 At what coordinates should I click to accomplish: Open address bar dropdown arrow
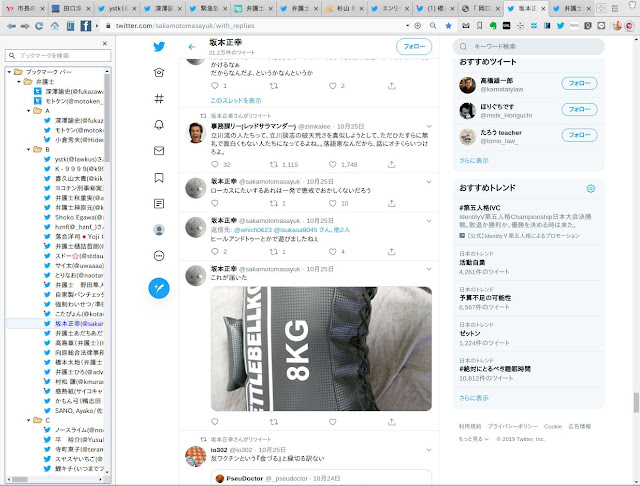coord(407,26)
